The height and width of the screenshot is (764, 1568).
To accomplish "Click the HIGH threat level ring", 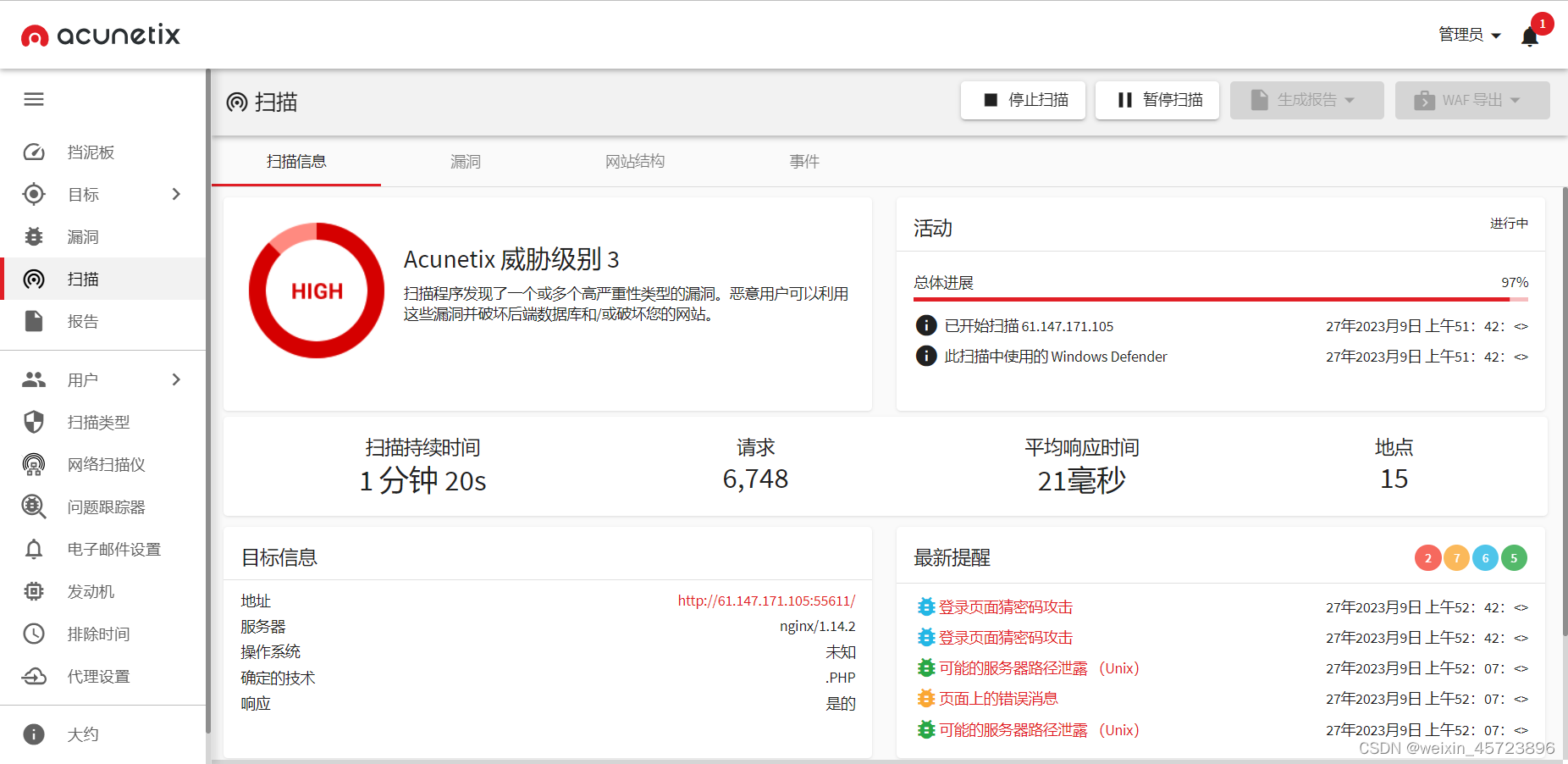I will pos(317,291).
